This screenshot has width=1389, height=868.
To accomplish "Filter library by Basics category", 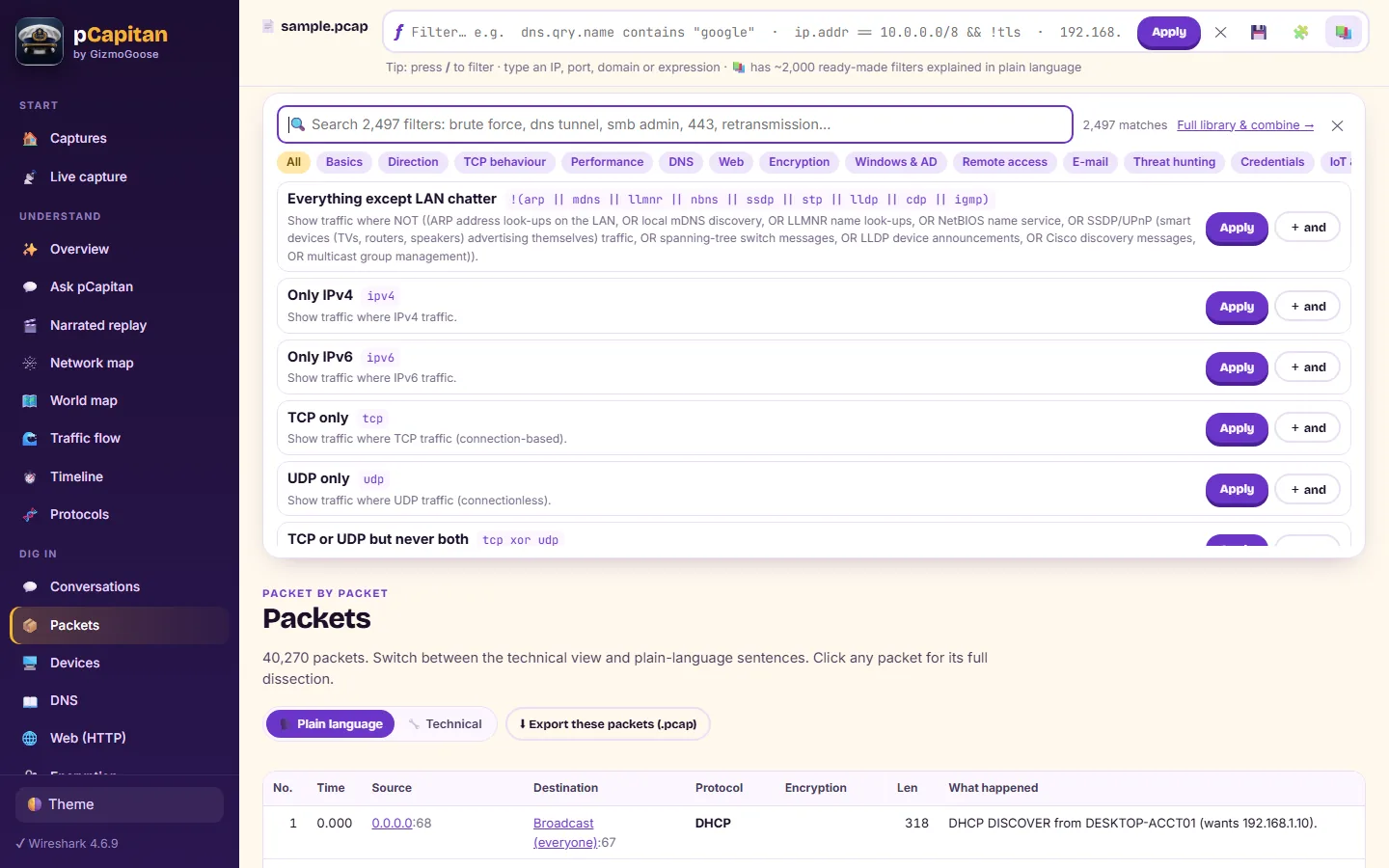I will pos(344,162).
